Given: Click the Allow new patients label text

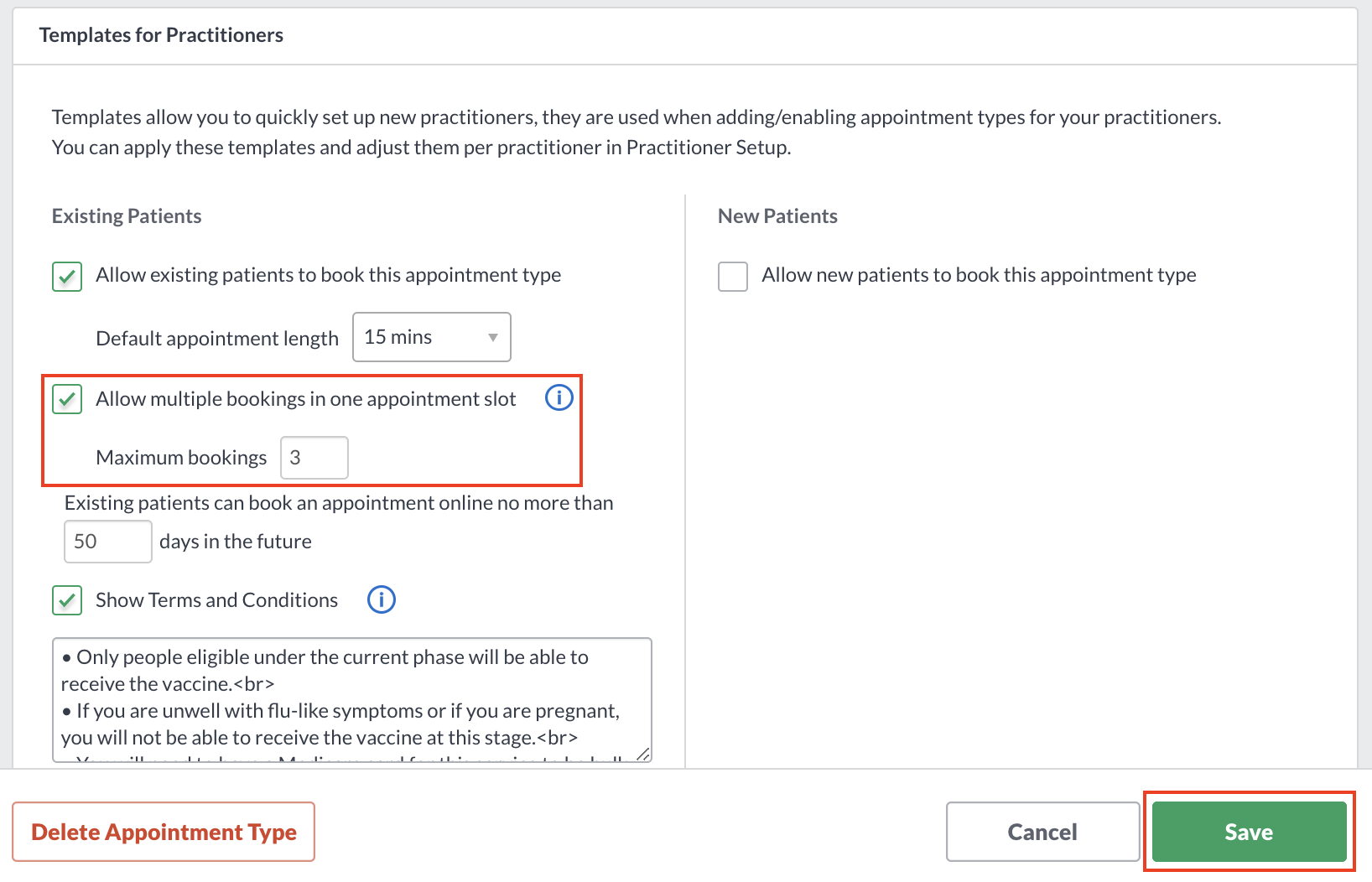Looking at the screenshot, I should [x=979, y=275].
